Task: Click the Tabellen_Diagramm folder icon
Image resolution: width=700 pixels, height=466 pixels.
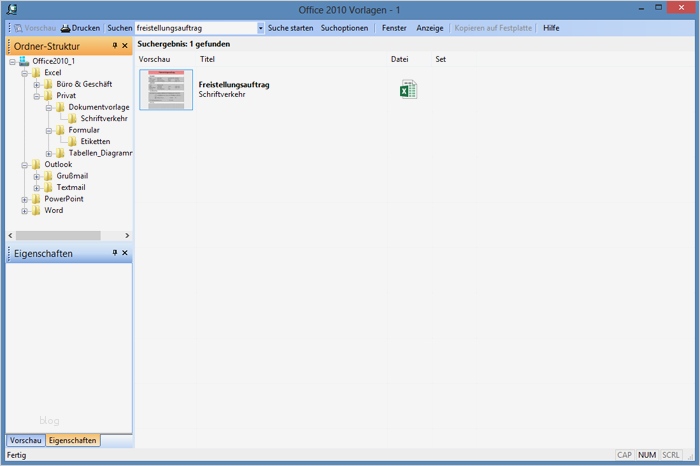Action: point(60,153)
